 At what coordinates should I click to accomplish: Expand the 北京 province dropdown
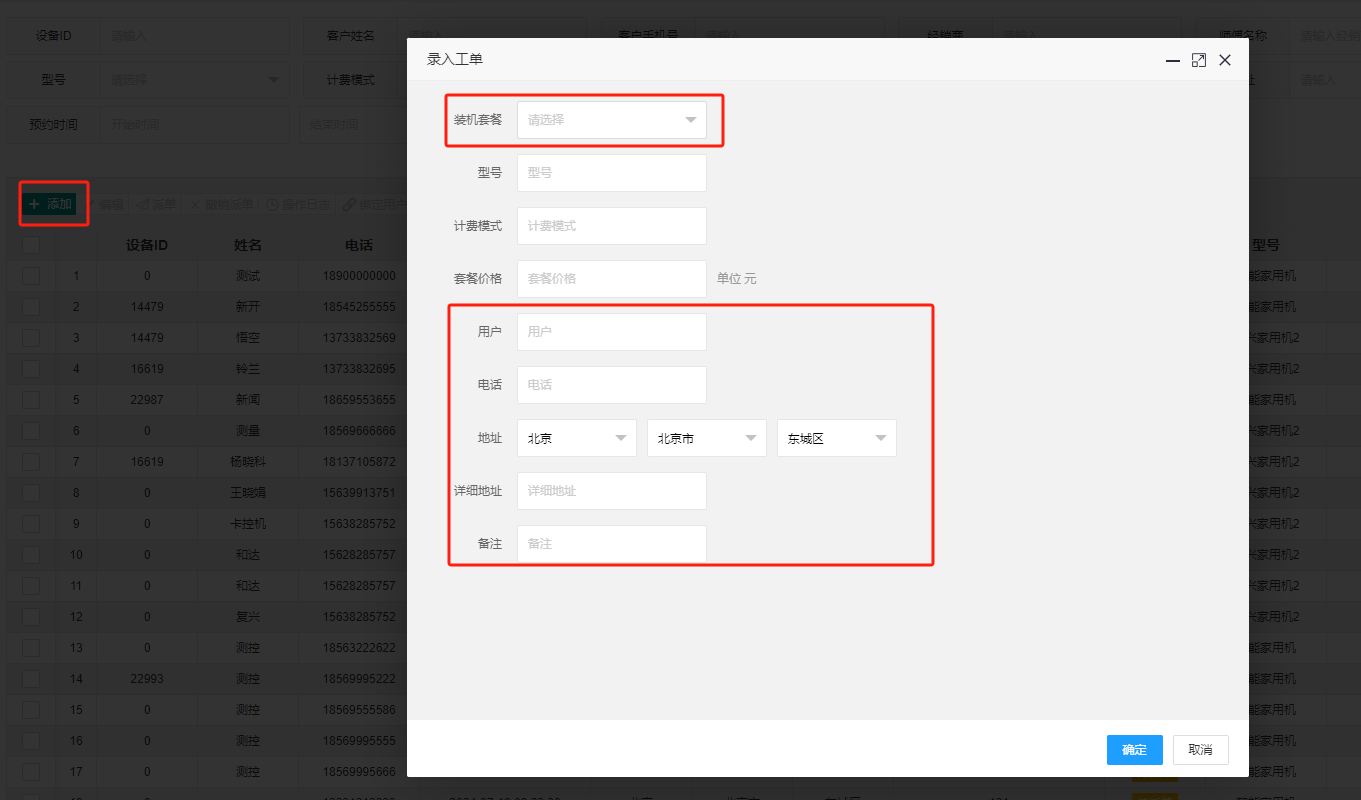pyautogui.click(x=577, y=438)
